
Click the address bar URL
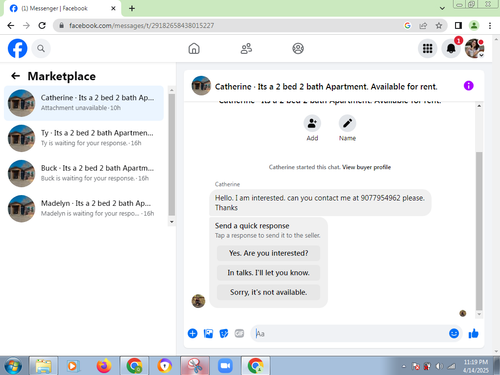point(142,26)
